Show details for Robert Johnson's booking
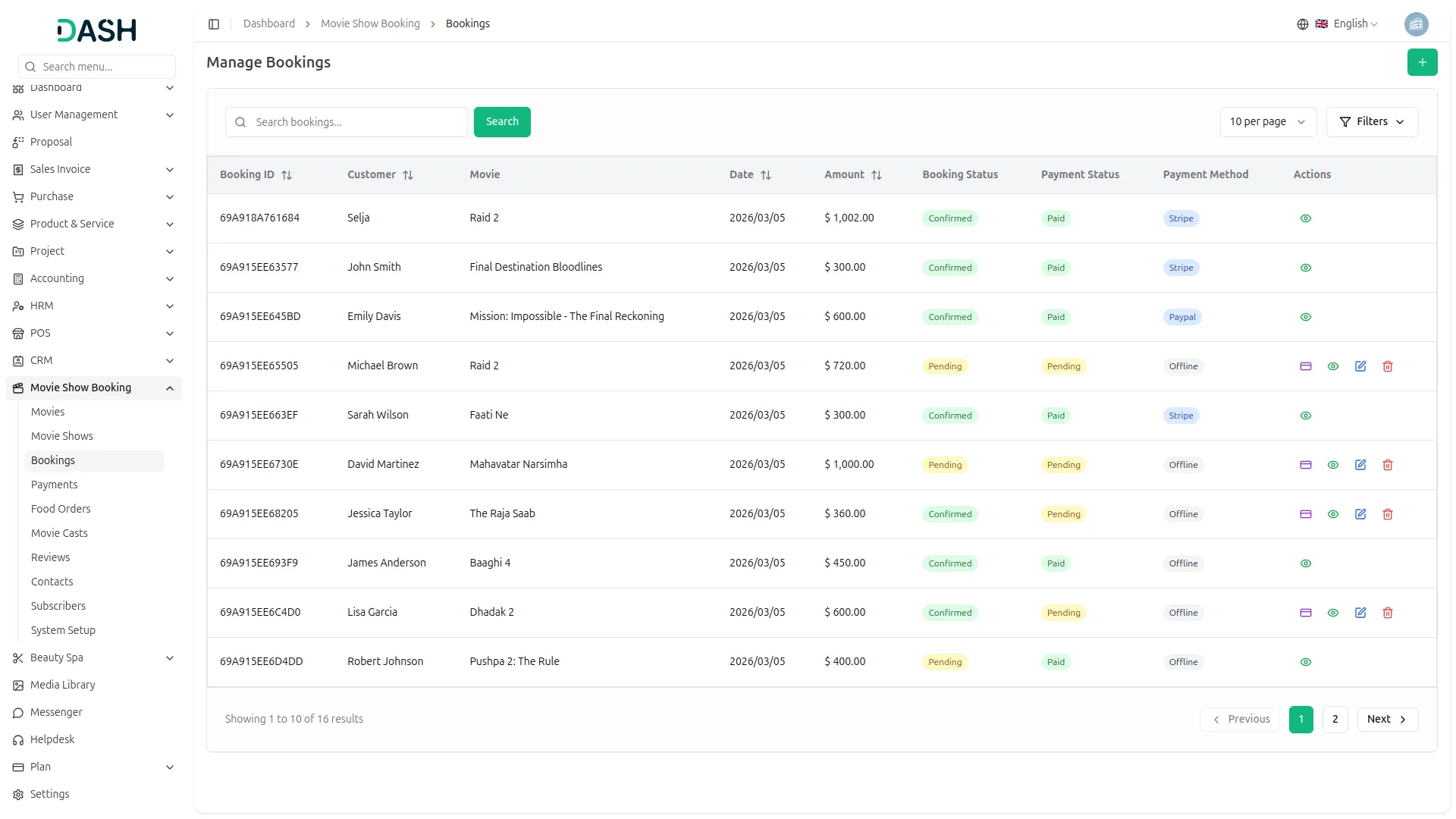This screenshot has height=819, width=1456. [1305, 661]
